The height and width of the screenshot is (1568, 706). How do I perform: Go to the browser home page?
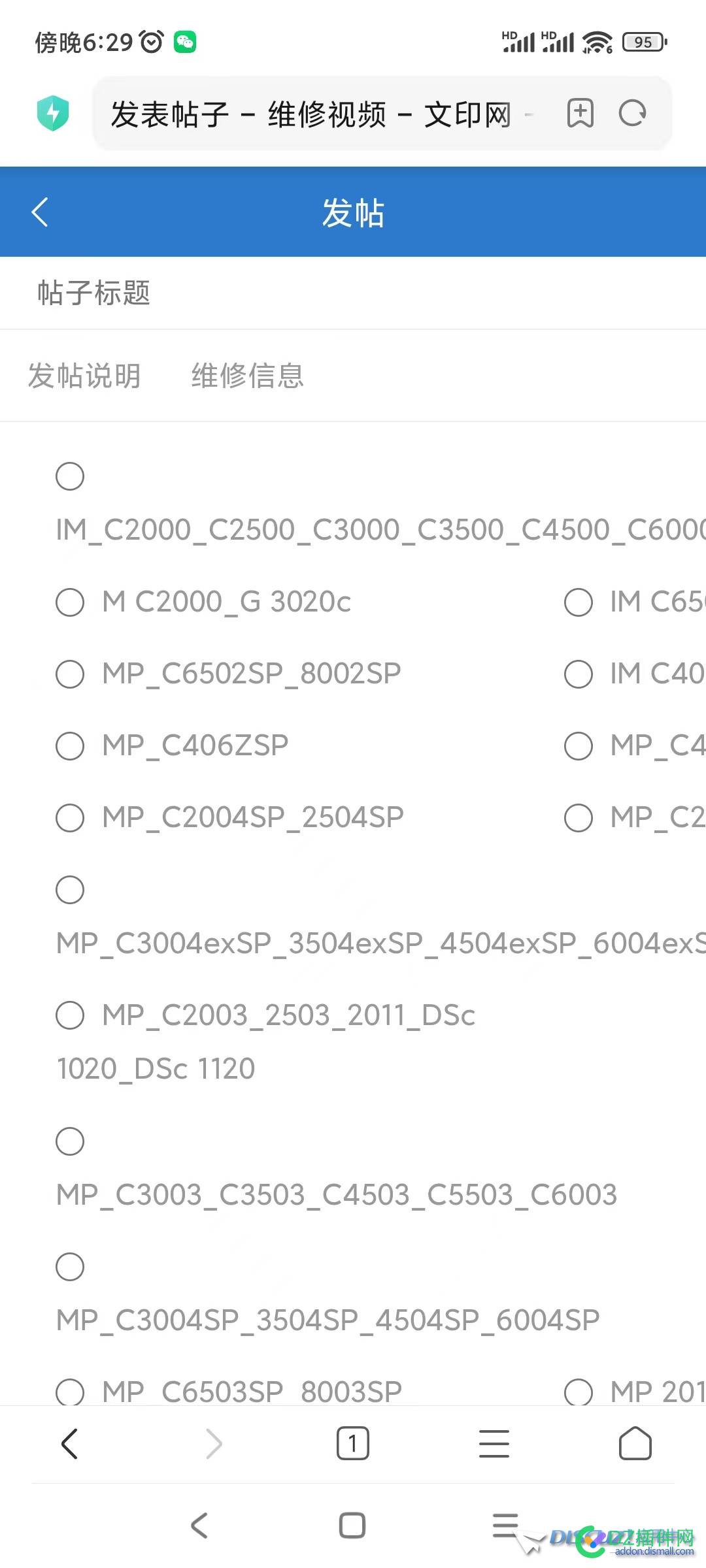click(635, 1443)
